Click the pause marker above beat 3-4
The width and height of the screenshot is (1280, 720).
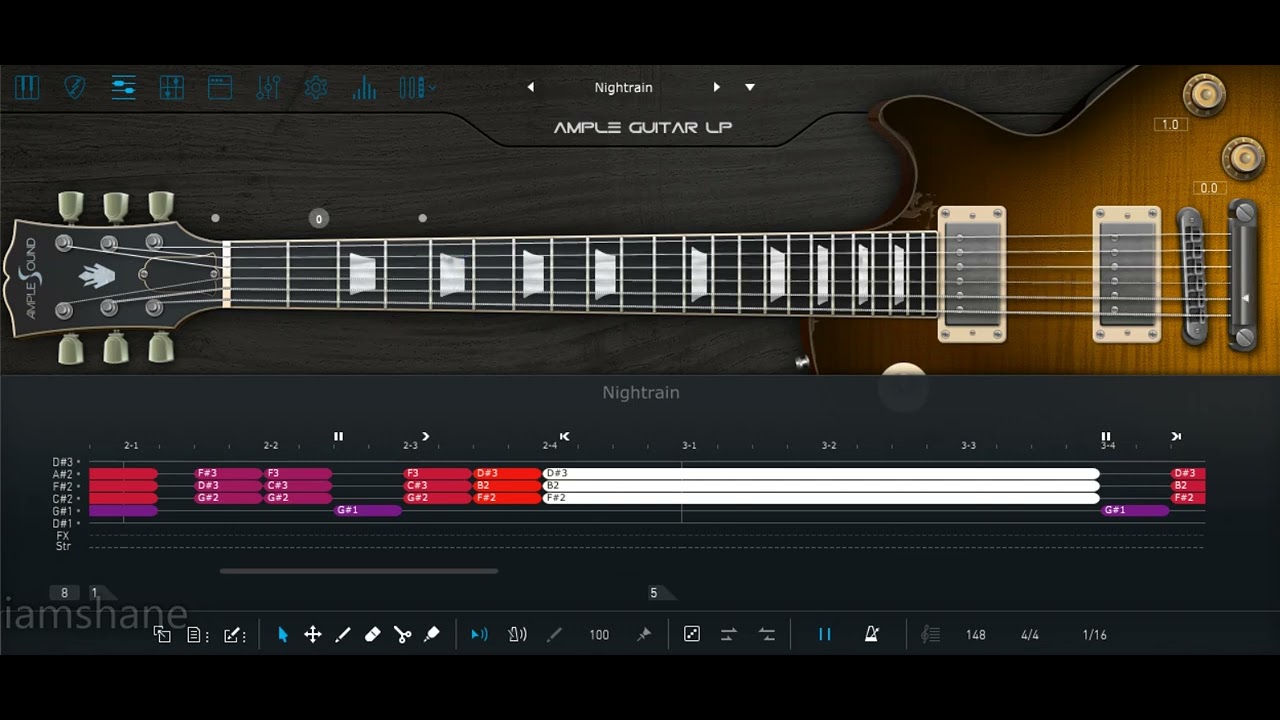pyautogui.click(x=1106, y=436)
